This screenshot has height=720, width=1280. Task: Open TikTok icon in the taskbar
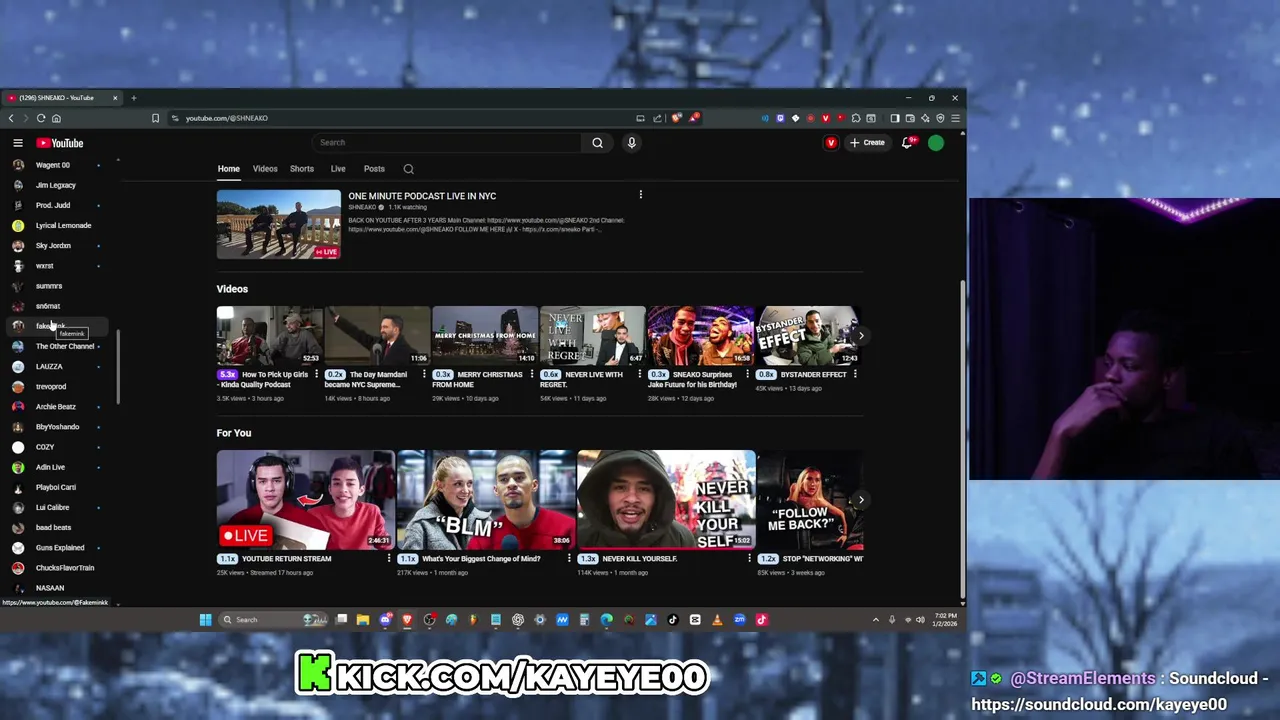point(673,620)
